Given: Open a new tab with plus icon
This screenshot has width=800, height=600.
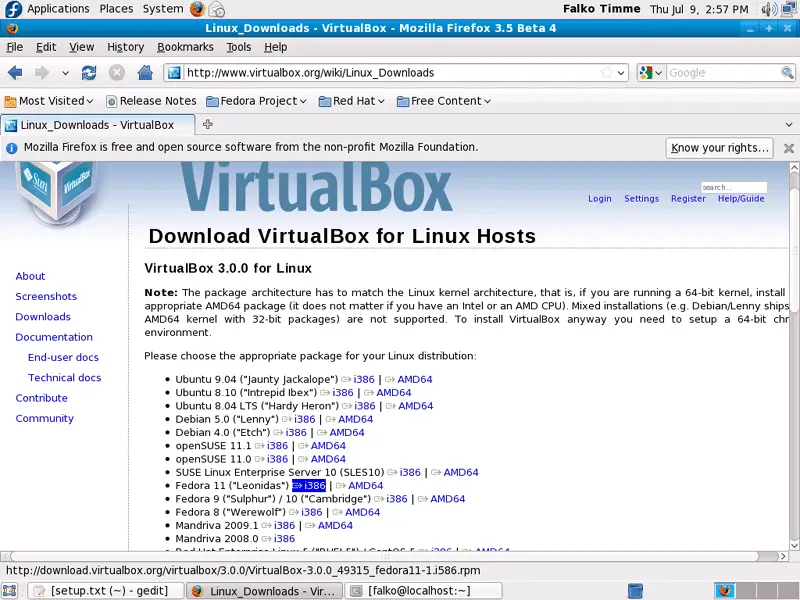Looking at the screenshot, I should coord(208,124).
